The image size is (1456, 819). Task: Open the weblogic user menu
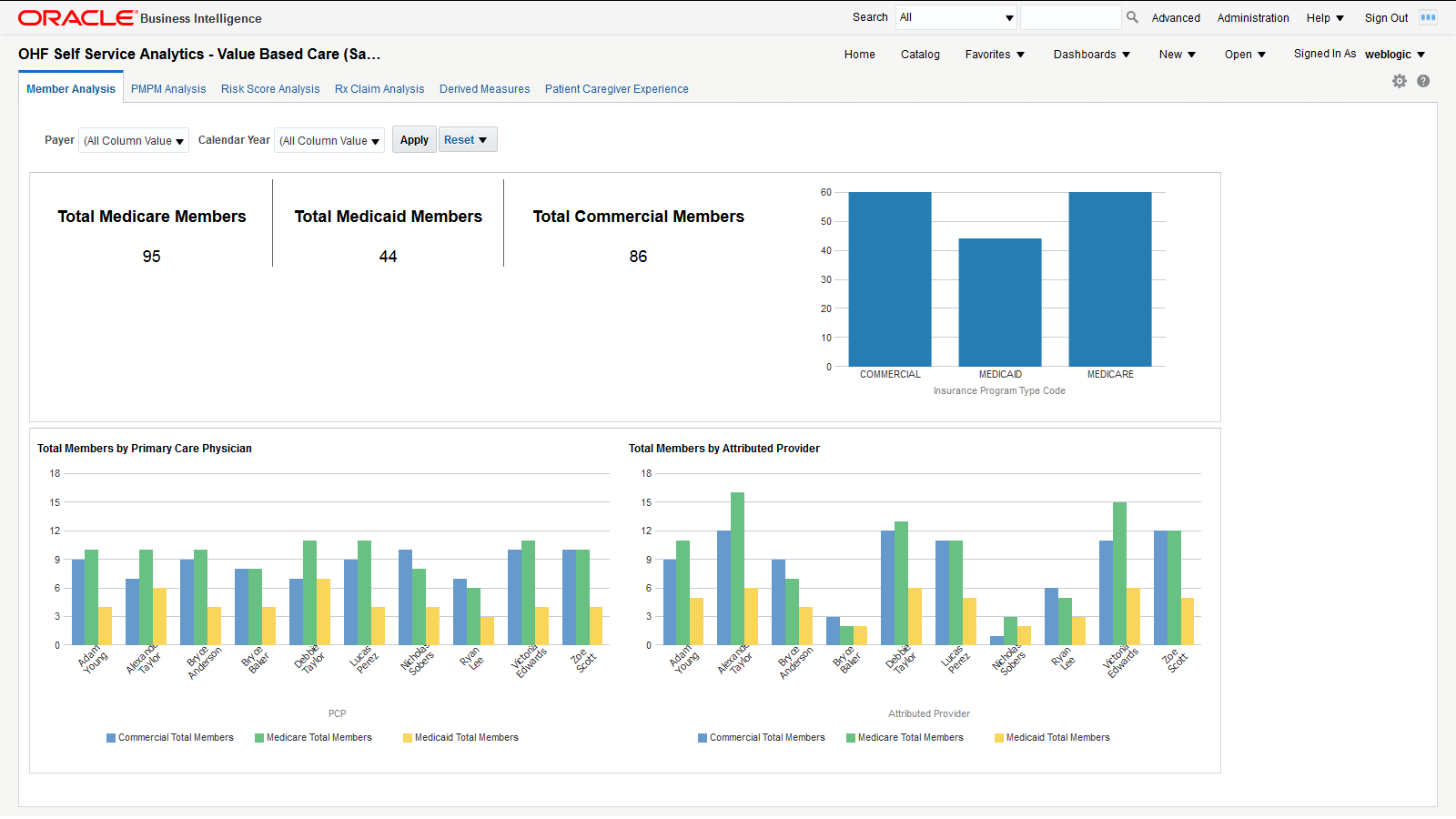(1394, 54)
